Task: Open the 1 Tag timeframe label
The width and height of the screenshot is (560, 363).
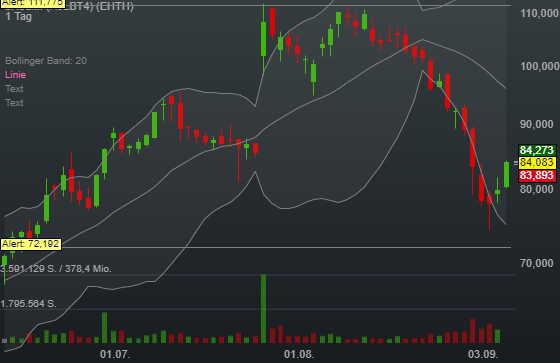Action: (19, 16)
